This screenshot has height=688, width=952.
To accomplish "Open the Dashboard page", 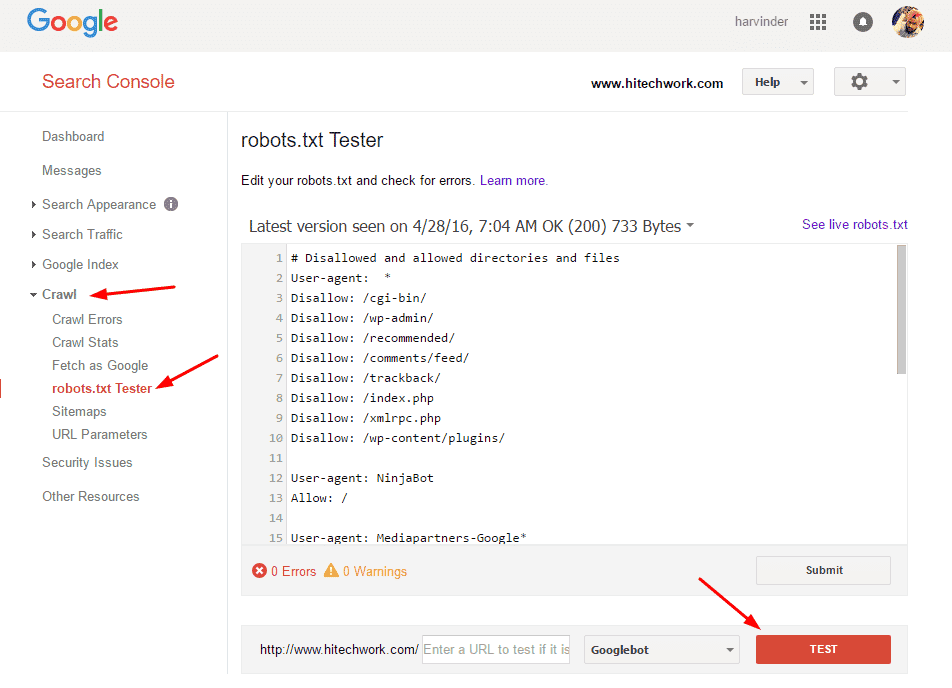I will pos(73,137).
